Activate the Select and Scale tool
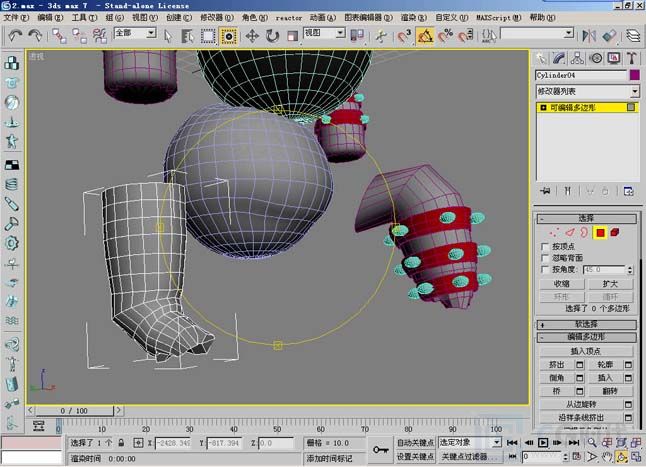Image resolution: width=646 pixels, height=467 pixels. coord(292,36)
